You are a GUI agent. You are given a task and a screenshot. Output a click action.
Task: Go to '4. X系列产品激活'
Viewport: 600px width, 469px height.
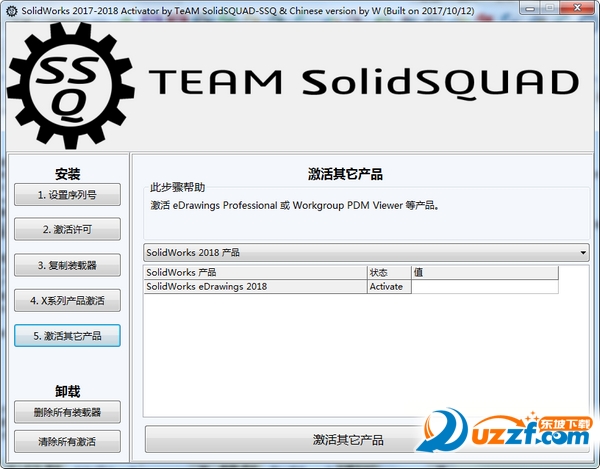click(67, 300)
